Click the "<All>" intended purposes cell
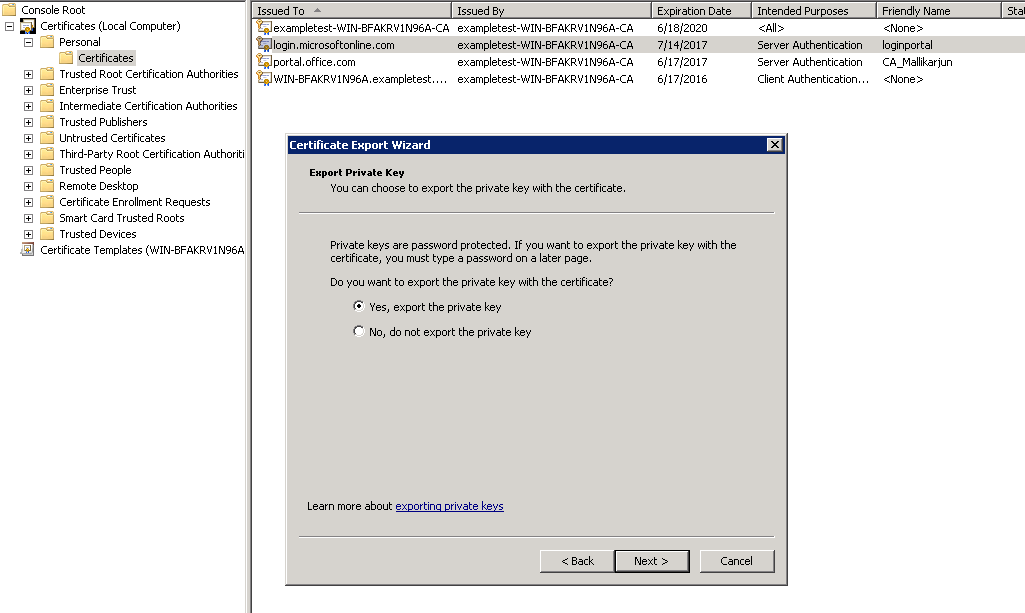 pos(771,28)
